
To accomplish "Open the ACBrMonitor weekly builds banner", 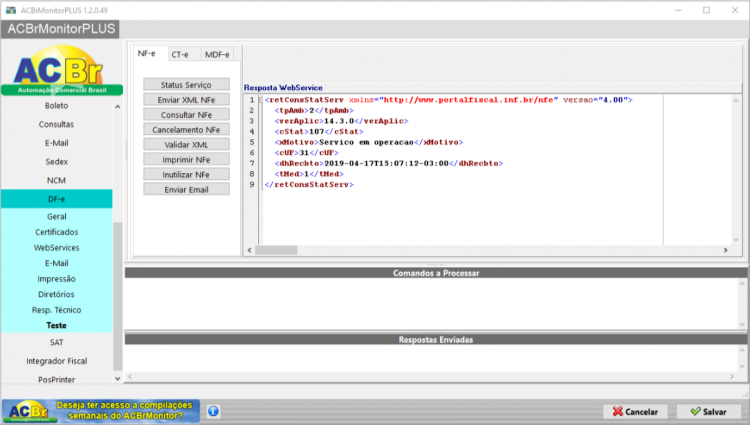I will [100, 411].
